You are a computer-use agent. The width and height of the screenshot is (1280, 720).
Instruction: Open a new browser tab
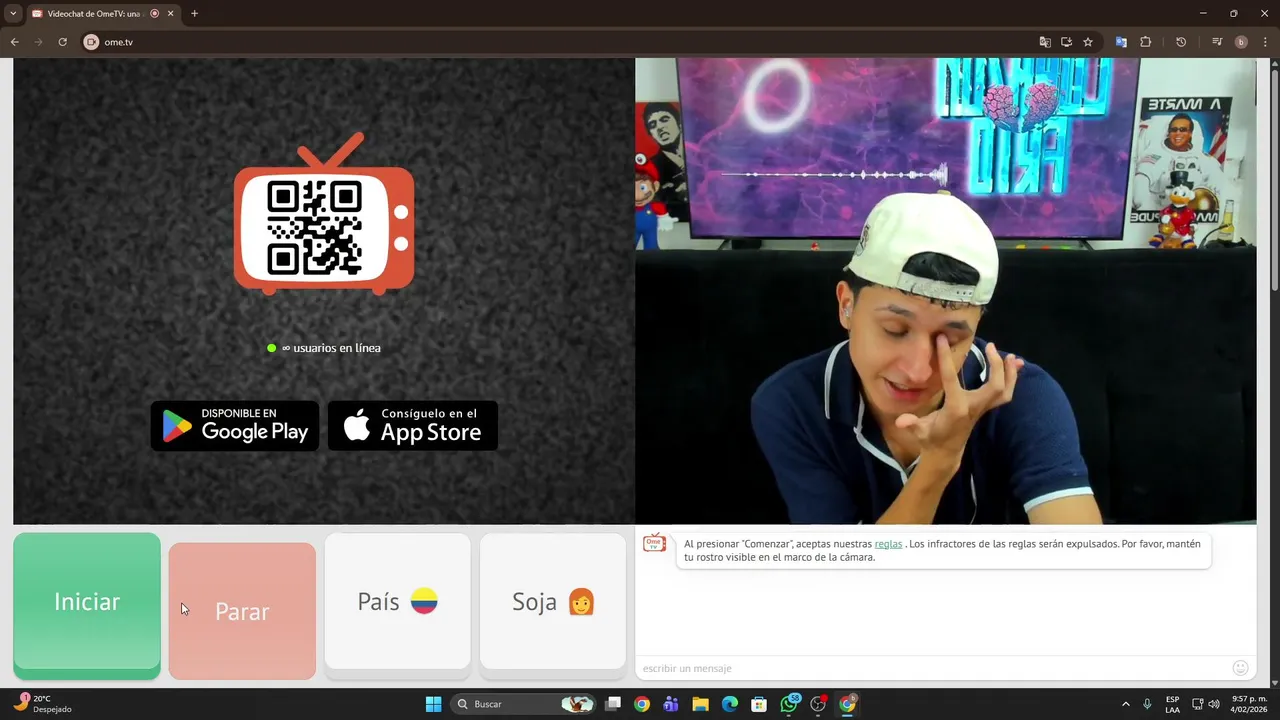pyautogui.click(x=194, y=14)
